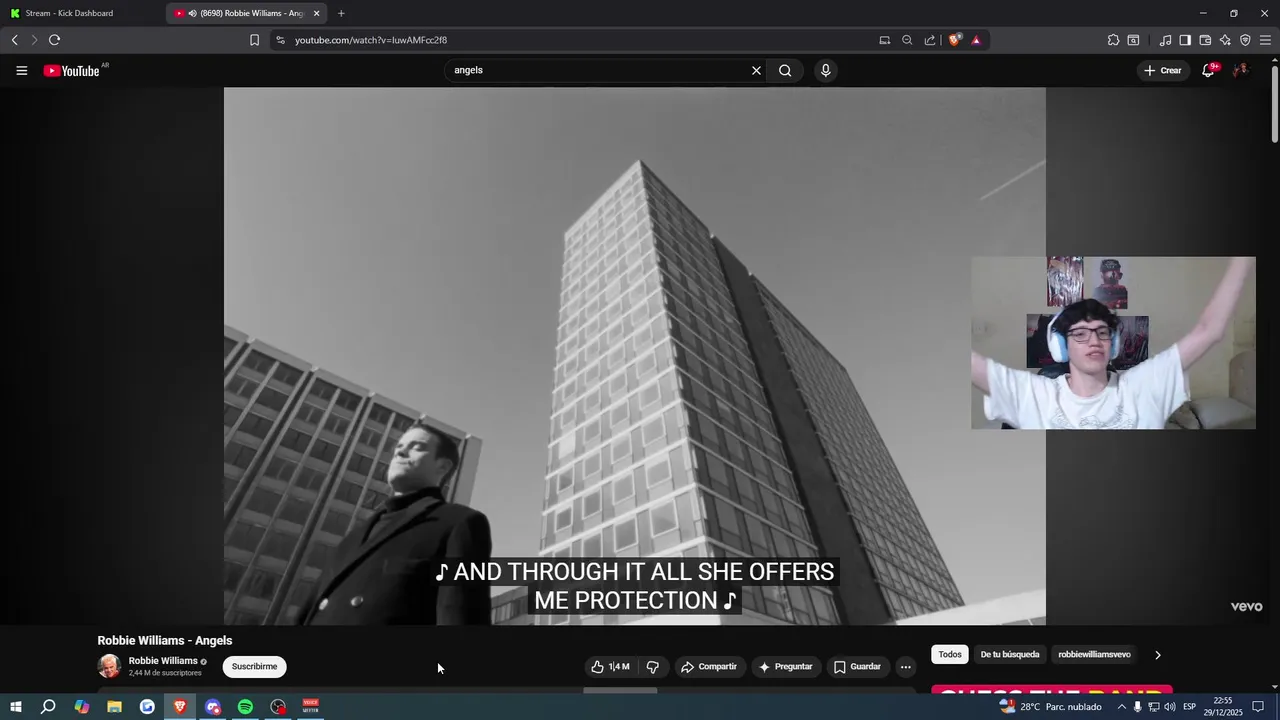Viewport: 1280px width, 720px height.
Task: Open the YouTube notifications bell
Action: click(x=1209, y=71)
